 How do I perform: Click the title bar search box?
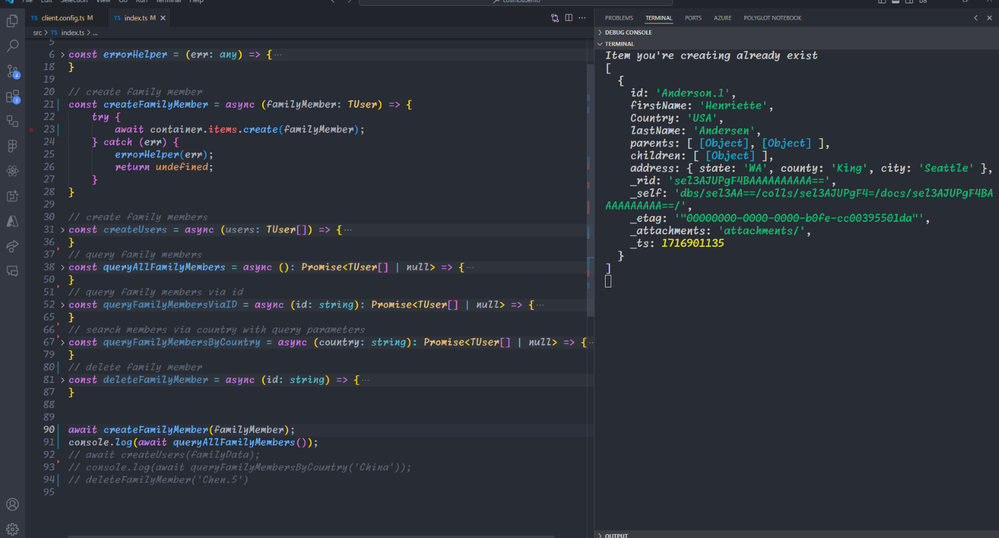tap(515, 2)
